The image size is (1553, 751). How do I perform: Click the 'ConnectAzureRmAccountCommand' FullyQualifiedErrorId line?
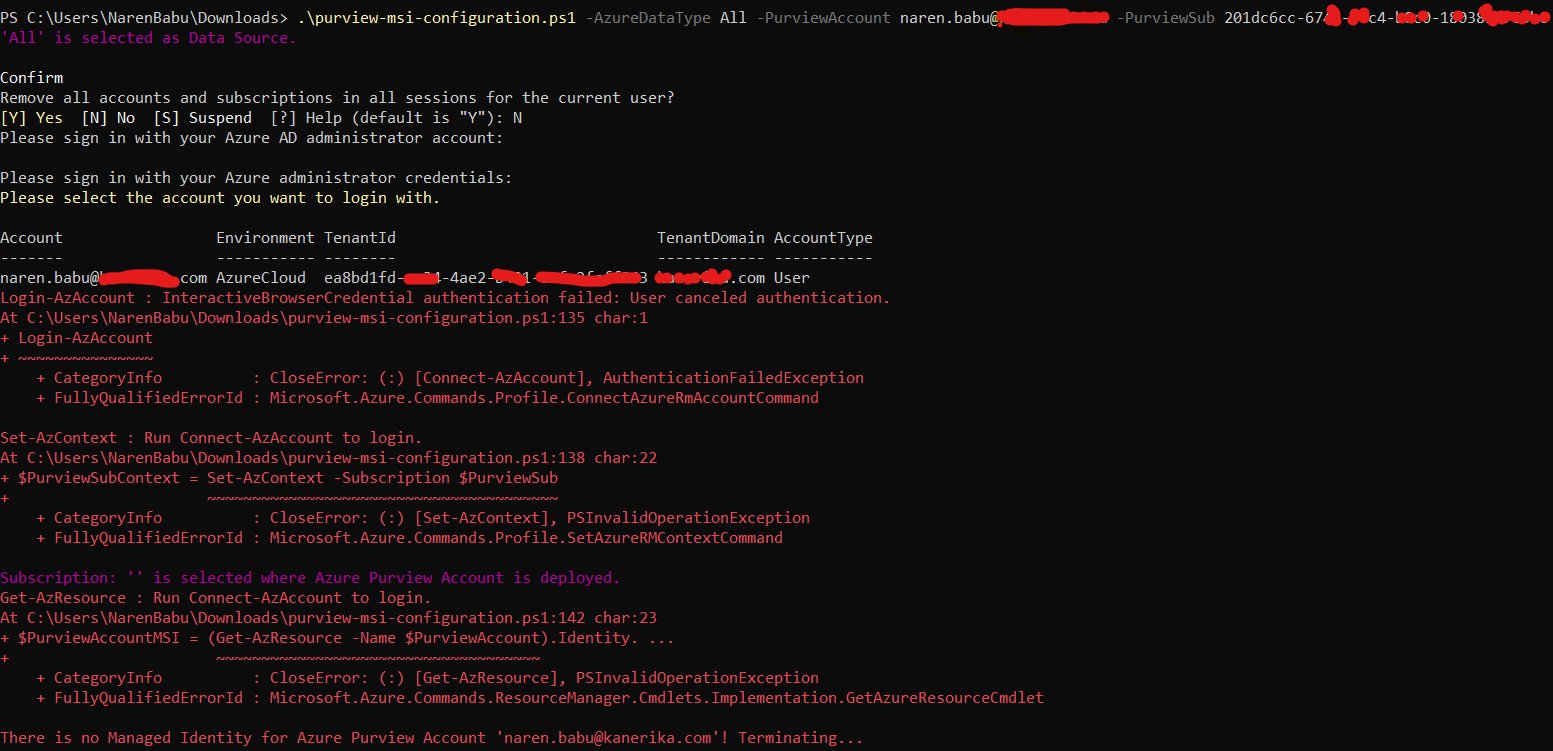tap(428, 398)
